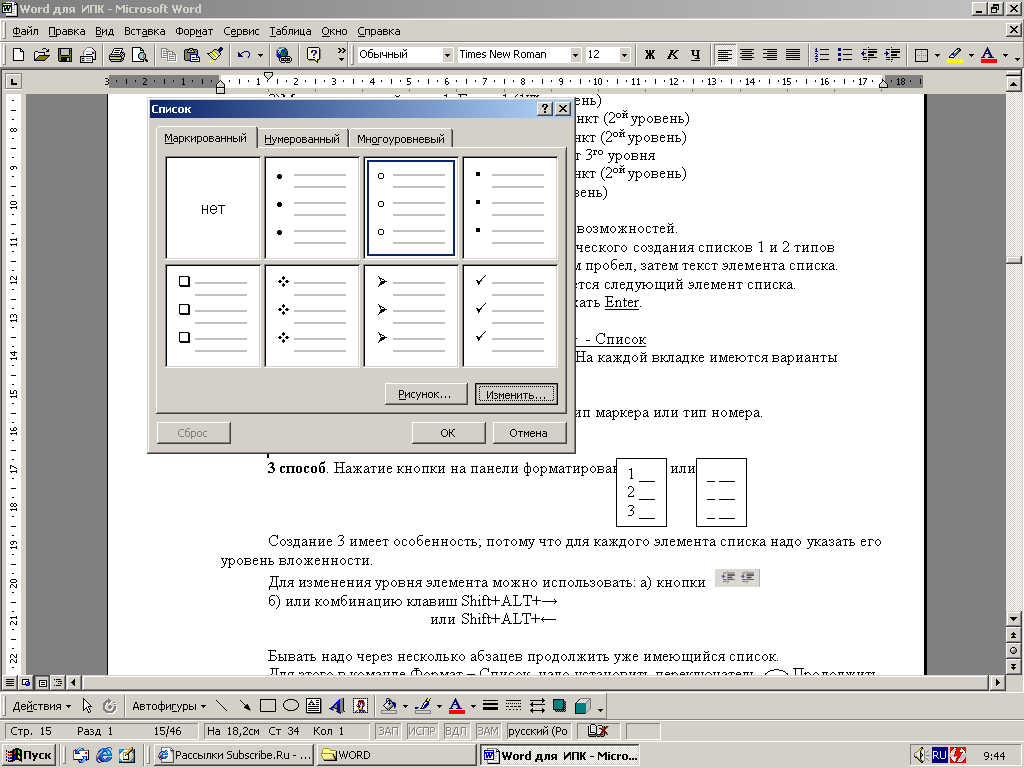The image size is (1024, 768).
Task: Click the Изменить... button
Action: coord(516,394)
